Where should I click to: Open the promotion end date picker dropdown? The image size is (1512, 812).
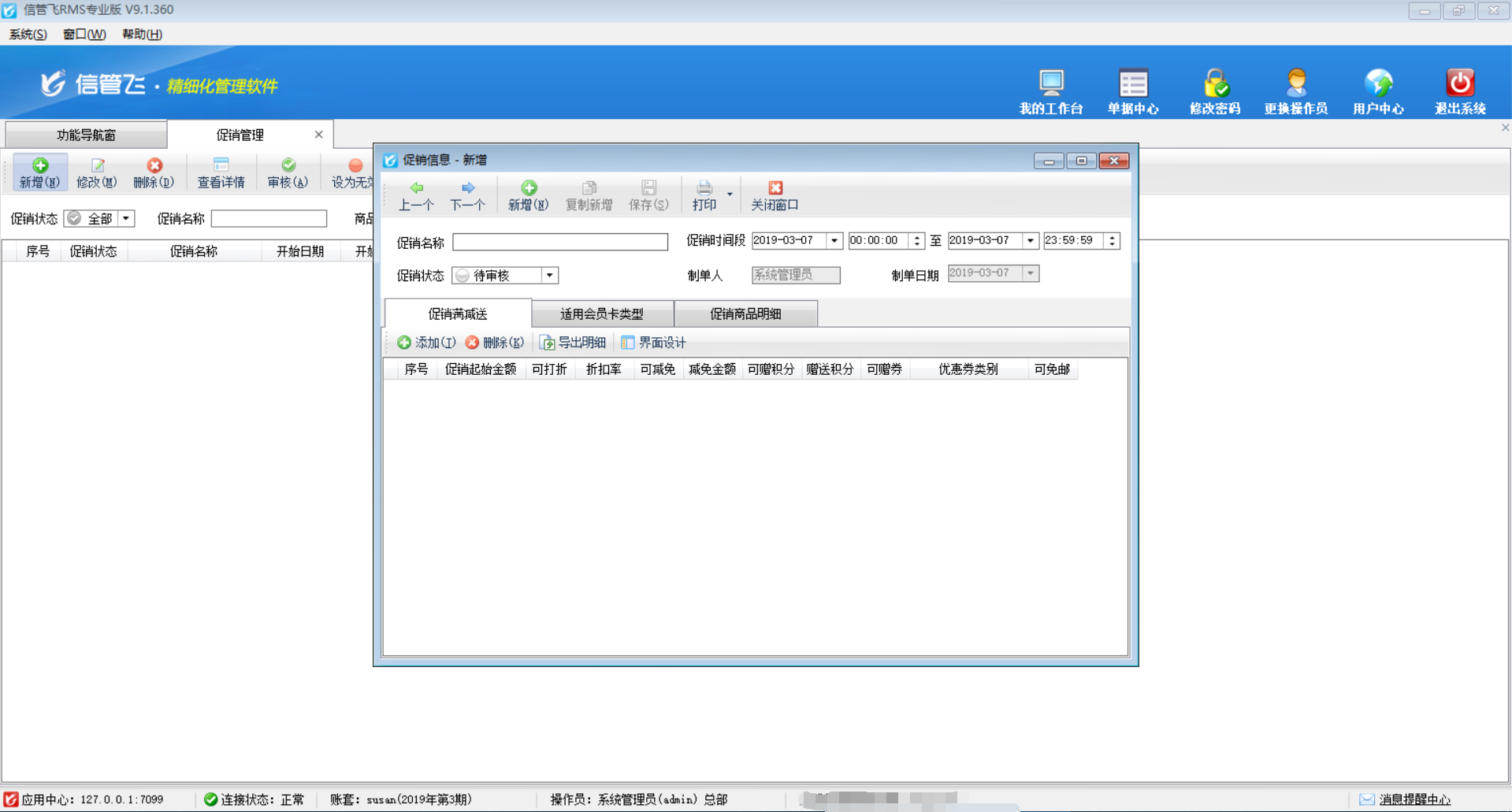[1031, 240]
